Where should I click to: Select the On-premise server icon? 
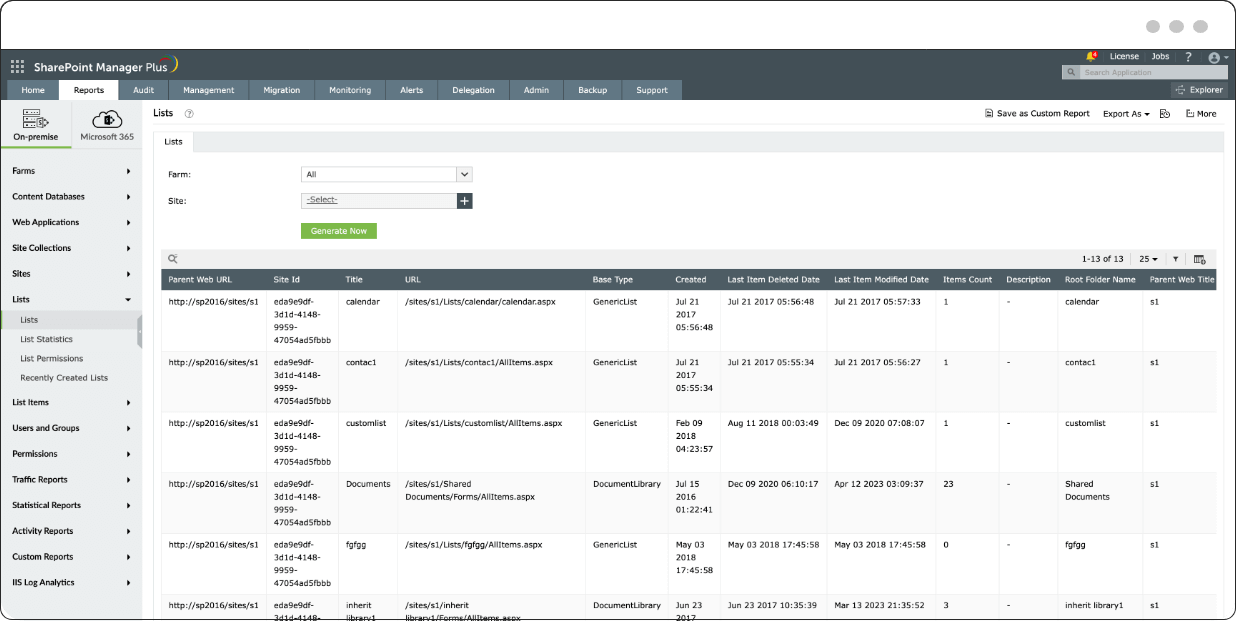(36, 119)
